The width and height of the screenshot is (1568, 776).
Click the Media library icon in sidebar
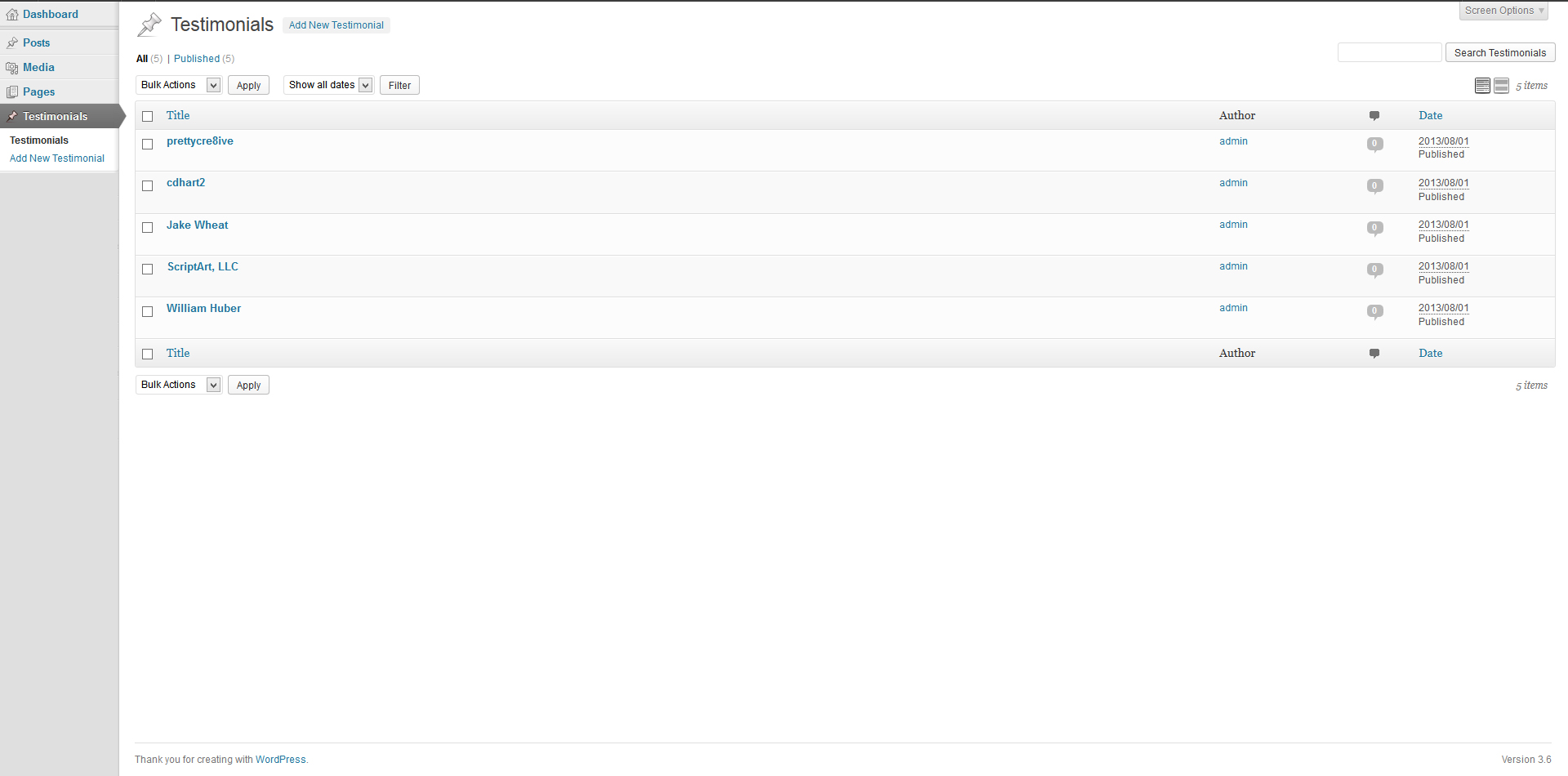click(12, 68)
